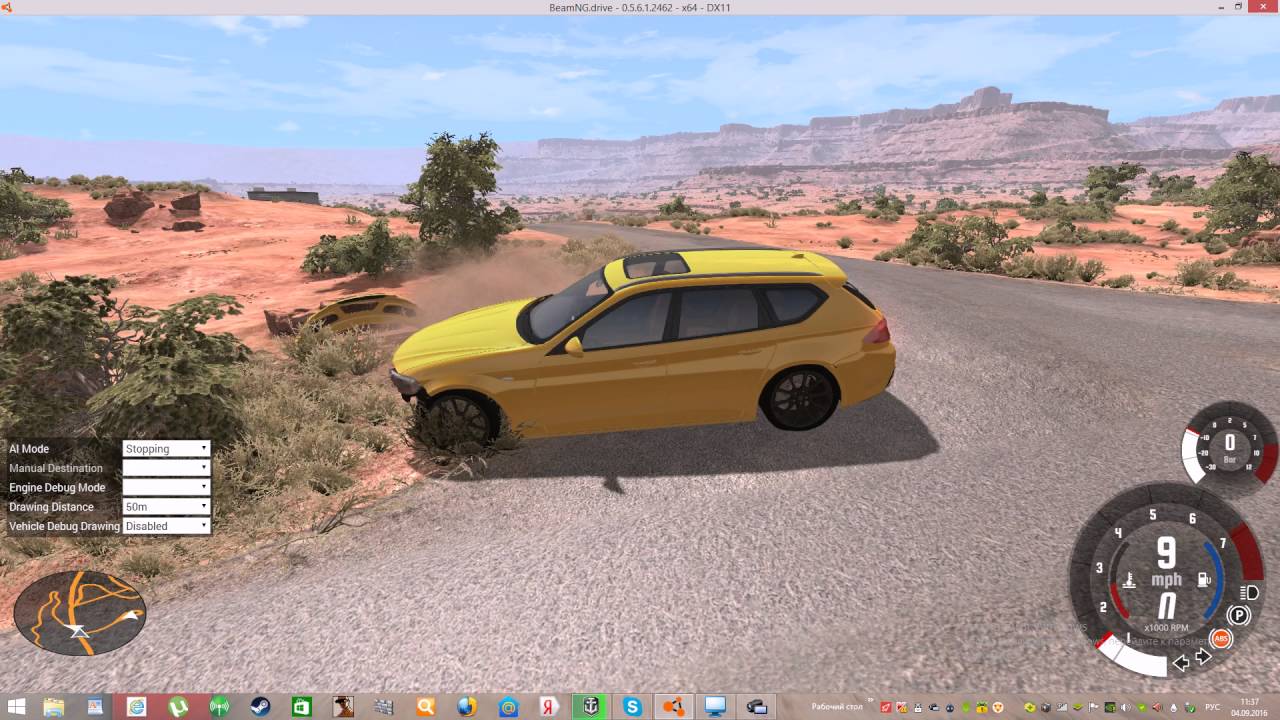1280x720 pixels.
Task: Click the ABS warning indicator
Action: [x=1220, y=638]
